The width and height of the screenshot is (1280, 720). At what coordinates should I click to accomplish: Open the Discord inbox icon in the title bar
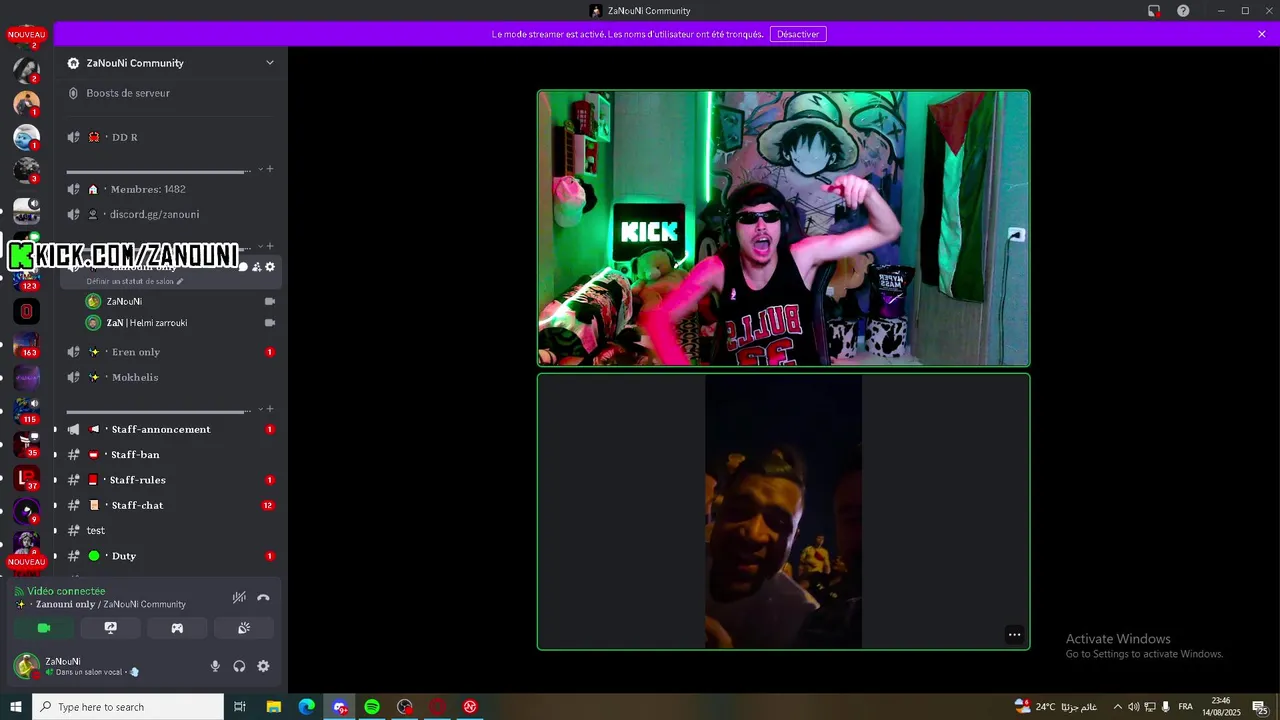(x=1154, y=11)
